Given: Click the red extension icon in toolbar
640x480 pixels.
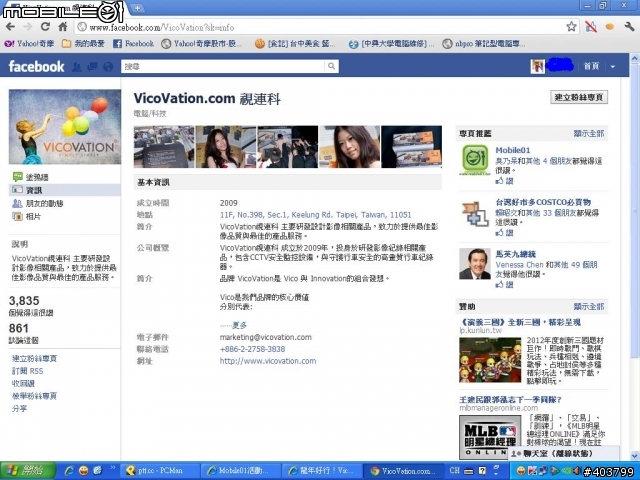Looking at the screenshot, I should 591,27.
